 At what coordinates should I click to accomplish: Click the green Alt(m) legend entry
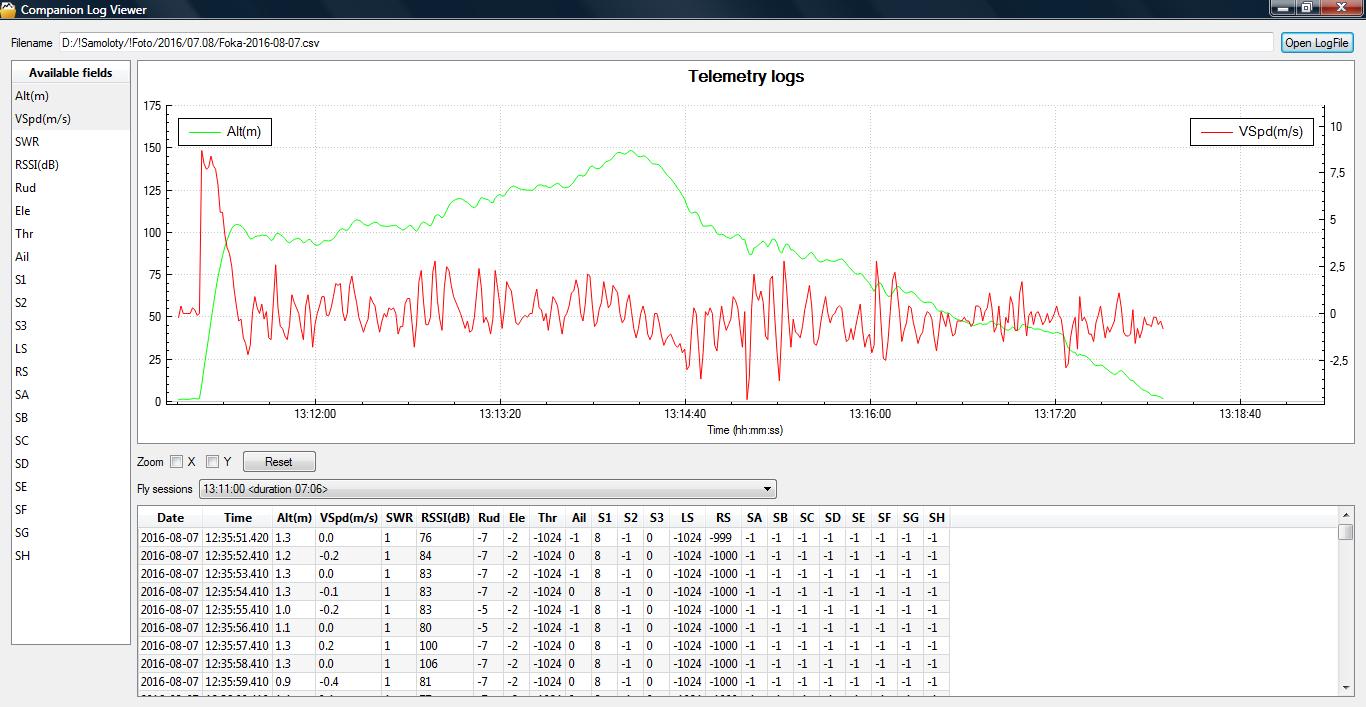click(x=225, y=131)
